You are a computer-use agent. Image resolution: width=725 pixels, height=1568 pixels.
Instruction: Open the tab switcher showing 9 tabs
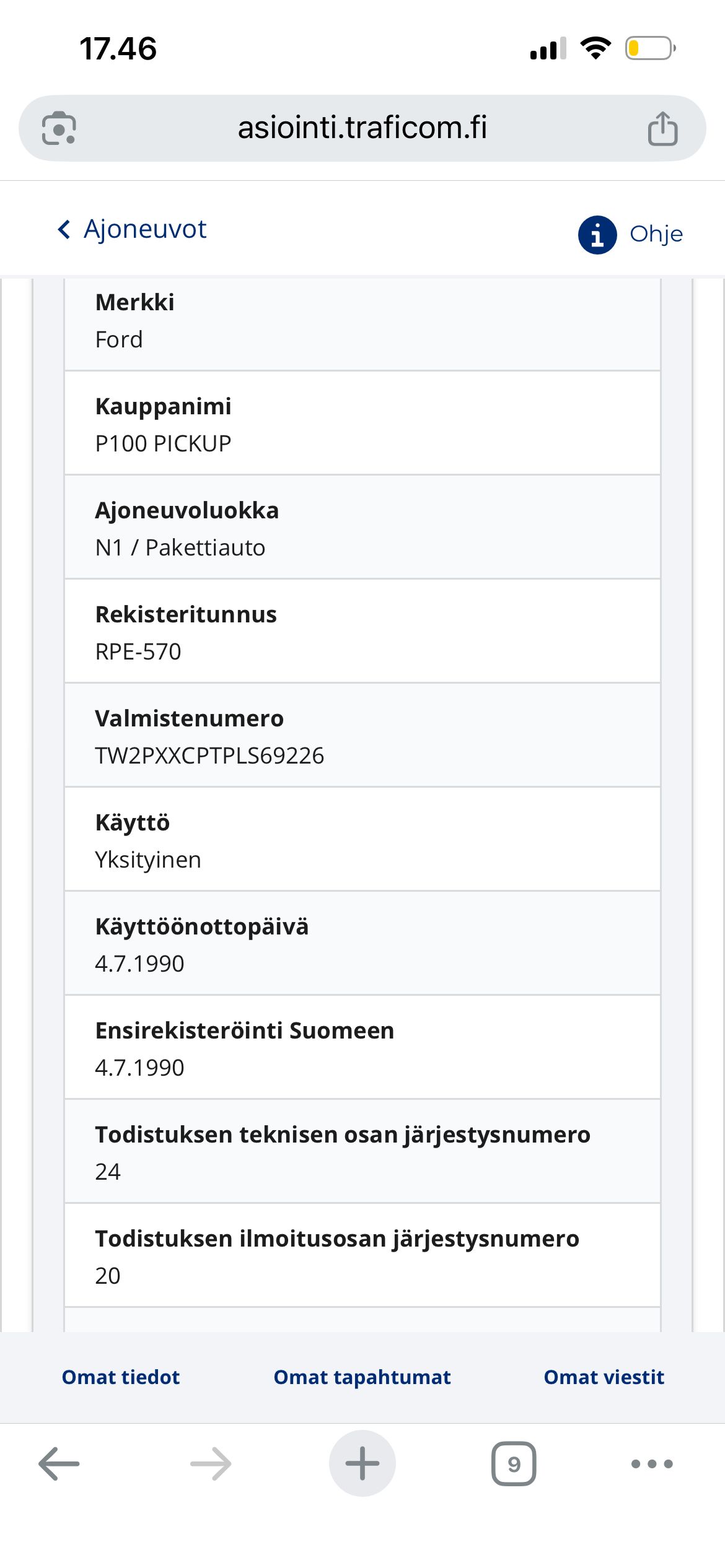coord(514,1464)
